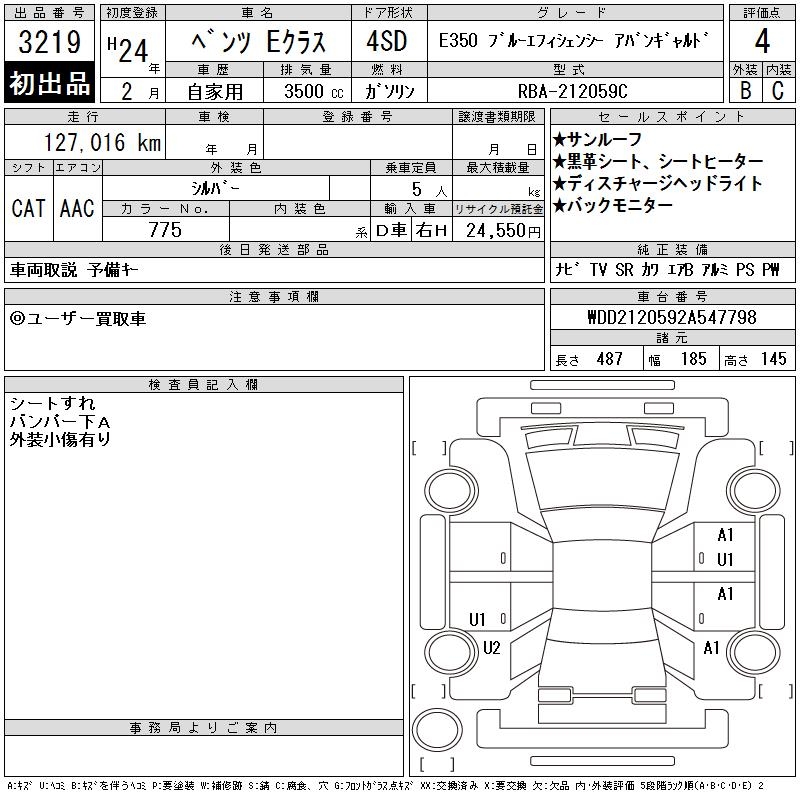800x800 pixels.
Task: Select fuel type ガソリン
Action: [389, 91]
